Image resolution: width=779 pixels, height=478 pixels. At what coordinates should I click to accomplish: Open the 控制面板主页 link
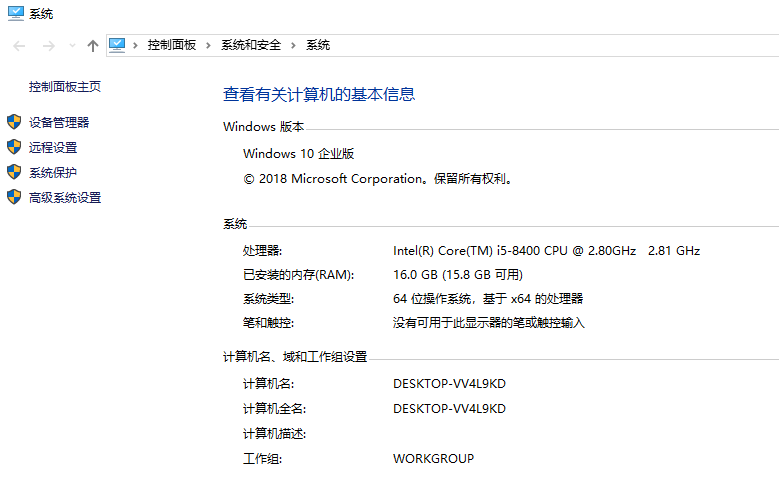(65, 87)
